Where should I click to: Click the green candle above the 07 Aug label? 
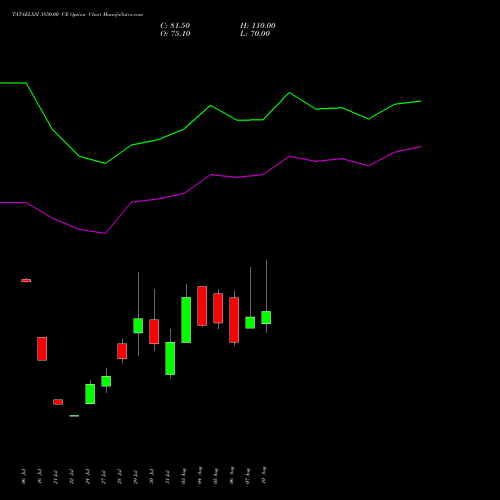click(250, 323)
